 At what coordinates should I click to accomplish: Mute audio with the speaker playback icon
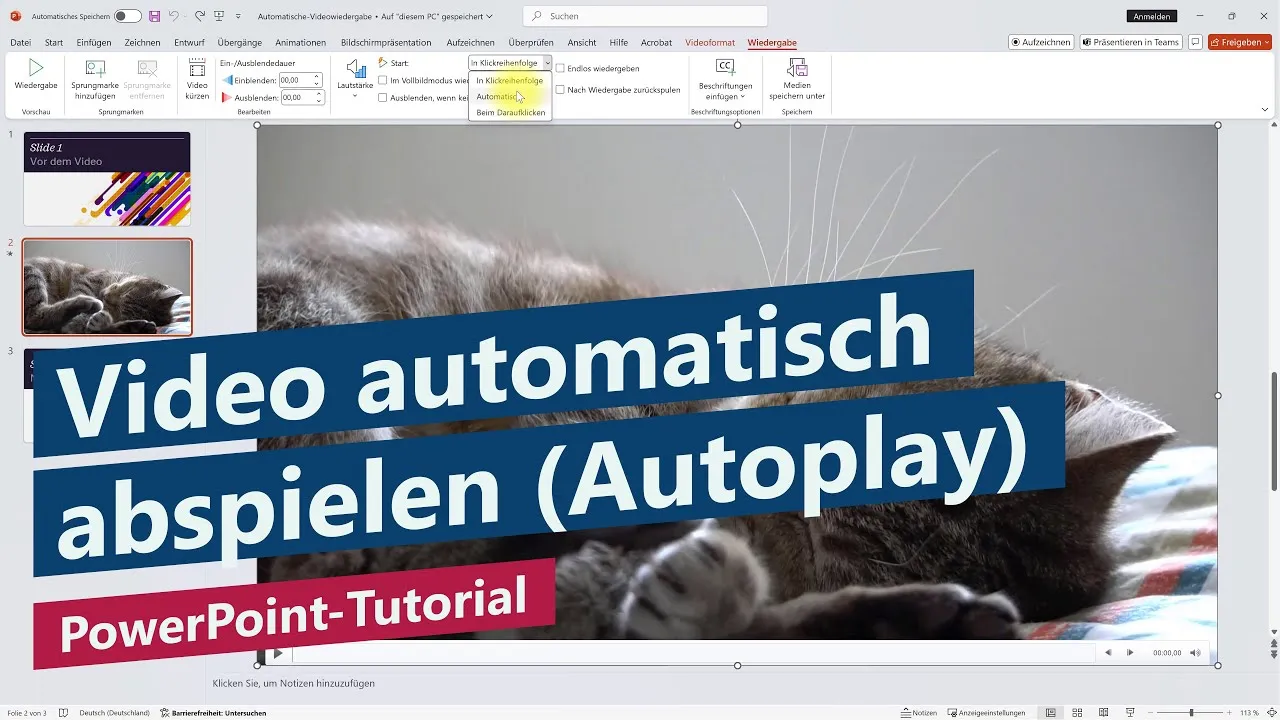1194,652
